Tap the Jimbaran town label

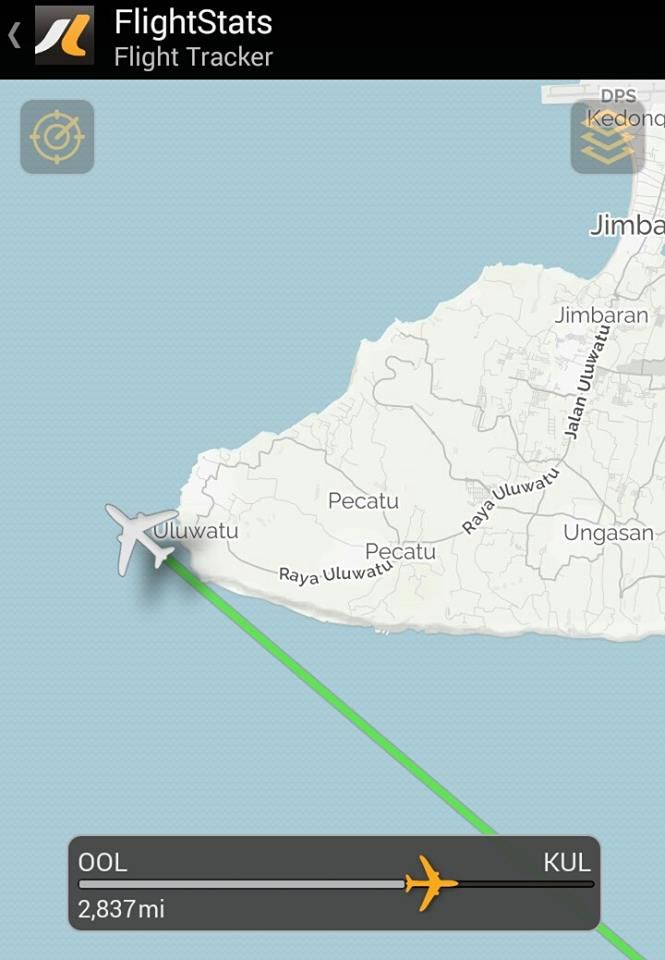601,315
